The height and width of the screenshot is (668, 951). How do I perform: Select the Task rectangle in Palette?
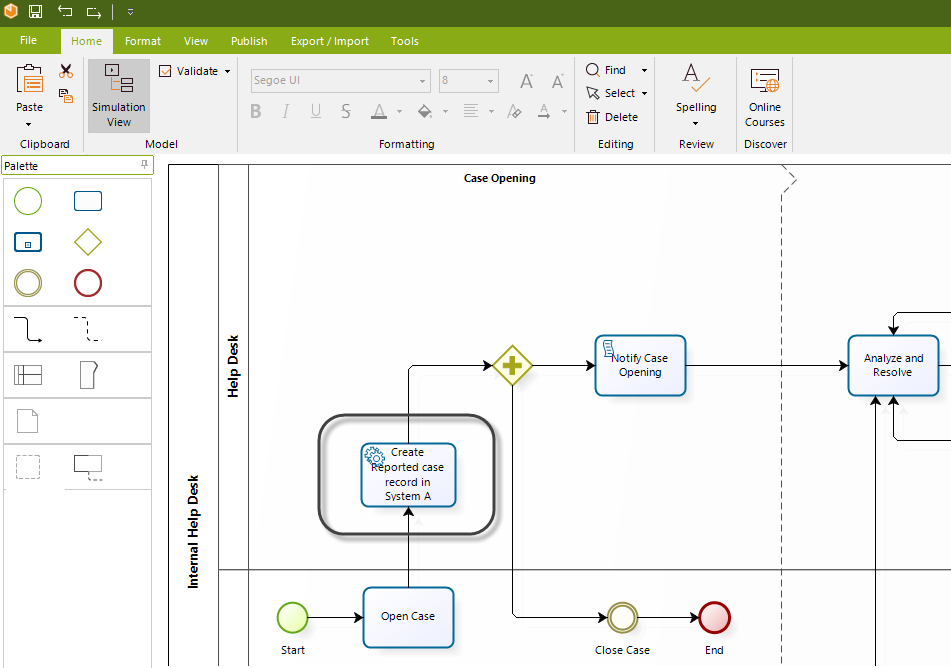tap(88, 201)
